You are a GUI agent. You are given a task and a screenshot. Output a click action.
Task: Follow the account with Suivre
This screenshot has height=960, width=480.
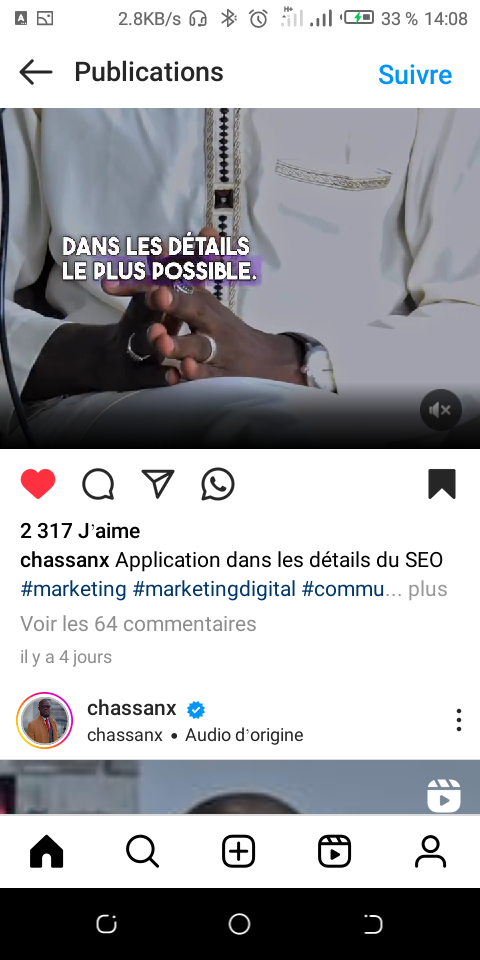click(x=415, y=74)
